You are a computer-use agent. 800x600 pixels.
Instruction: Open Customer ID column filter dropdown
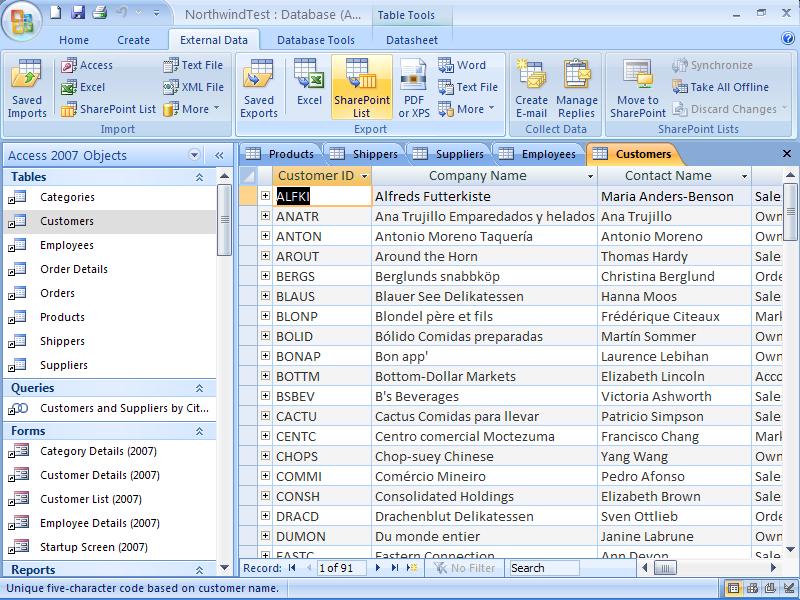tap(364, 177)
